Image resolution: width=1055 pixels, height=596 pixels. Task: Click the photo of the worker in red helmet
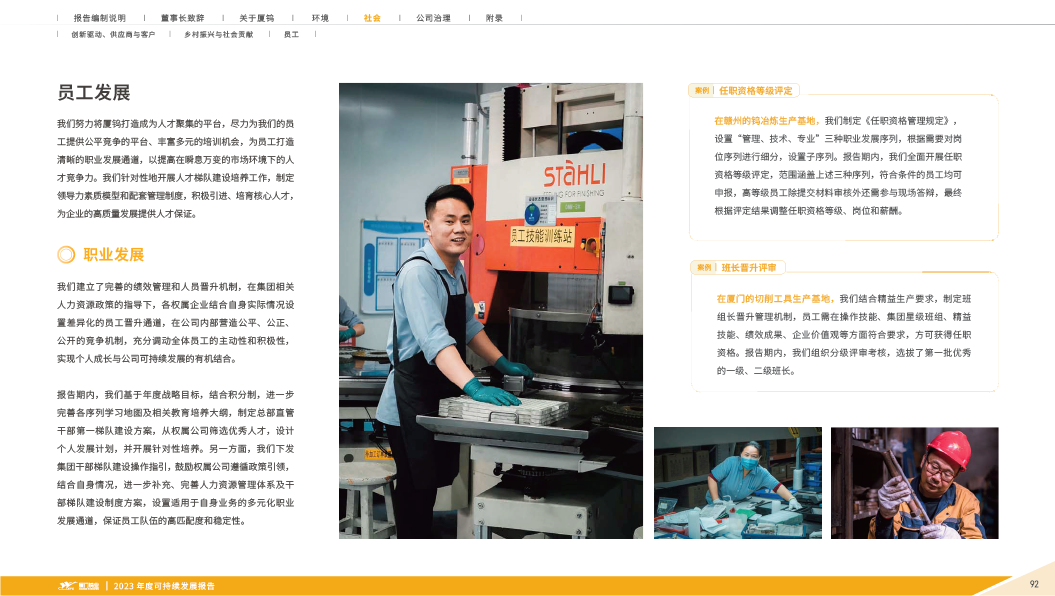point(914,483)
